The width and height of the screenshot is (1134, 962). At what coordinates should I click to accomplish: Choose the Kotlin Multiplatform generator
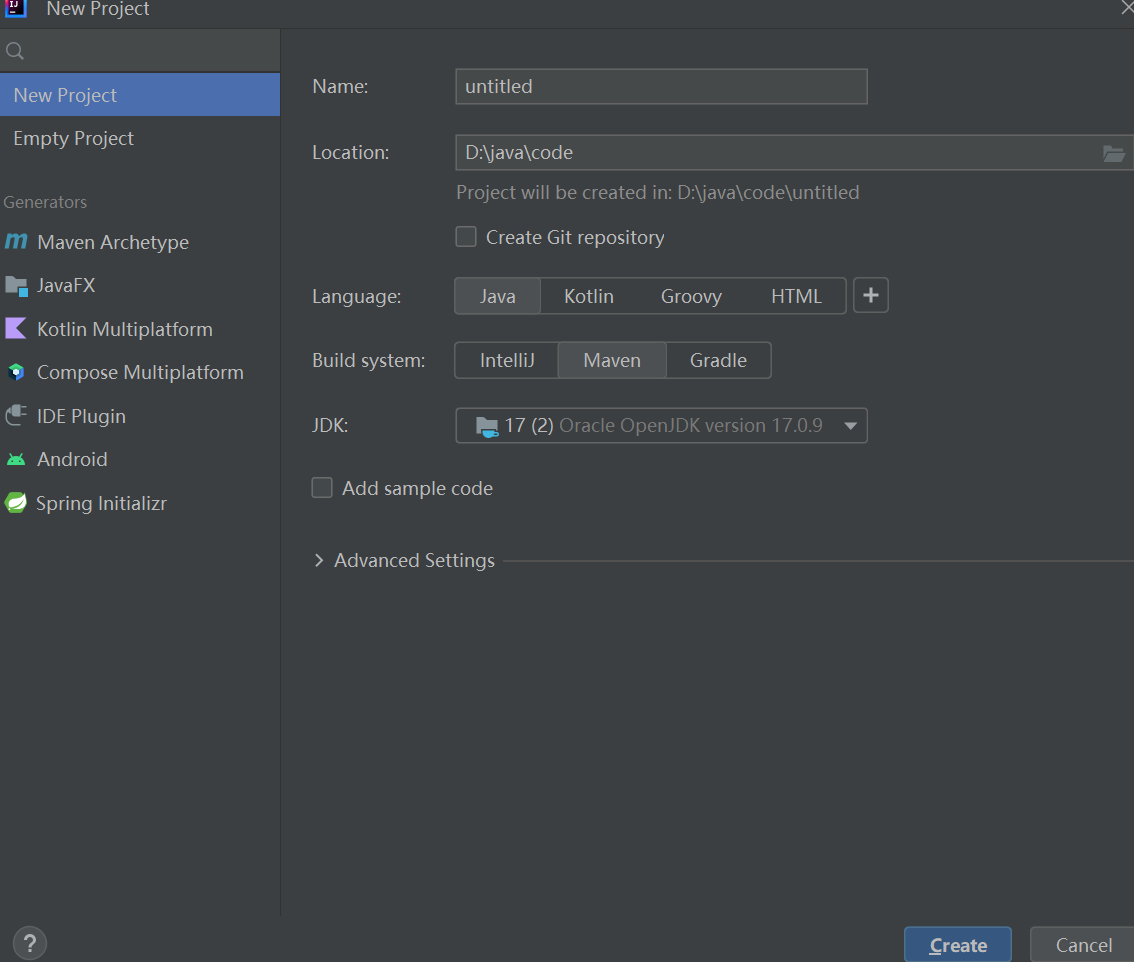pyautogui.click(x=140, y=329)
